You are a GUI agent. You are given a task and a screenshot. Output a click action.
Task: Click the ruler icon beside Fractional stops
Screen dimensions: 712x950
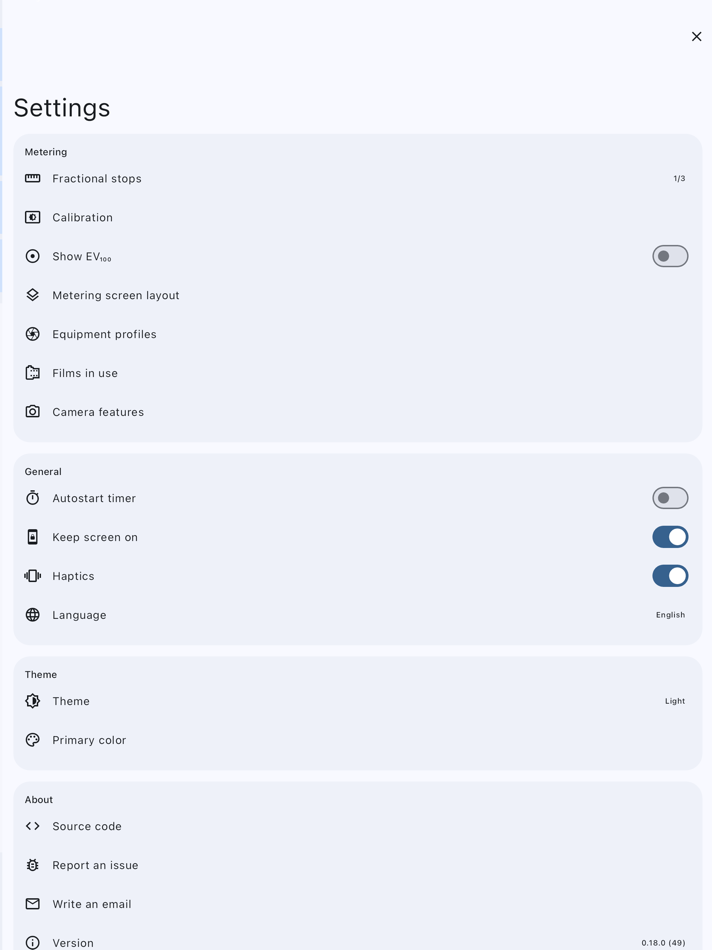coord(33,178)
